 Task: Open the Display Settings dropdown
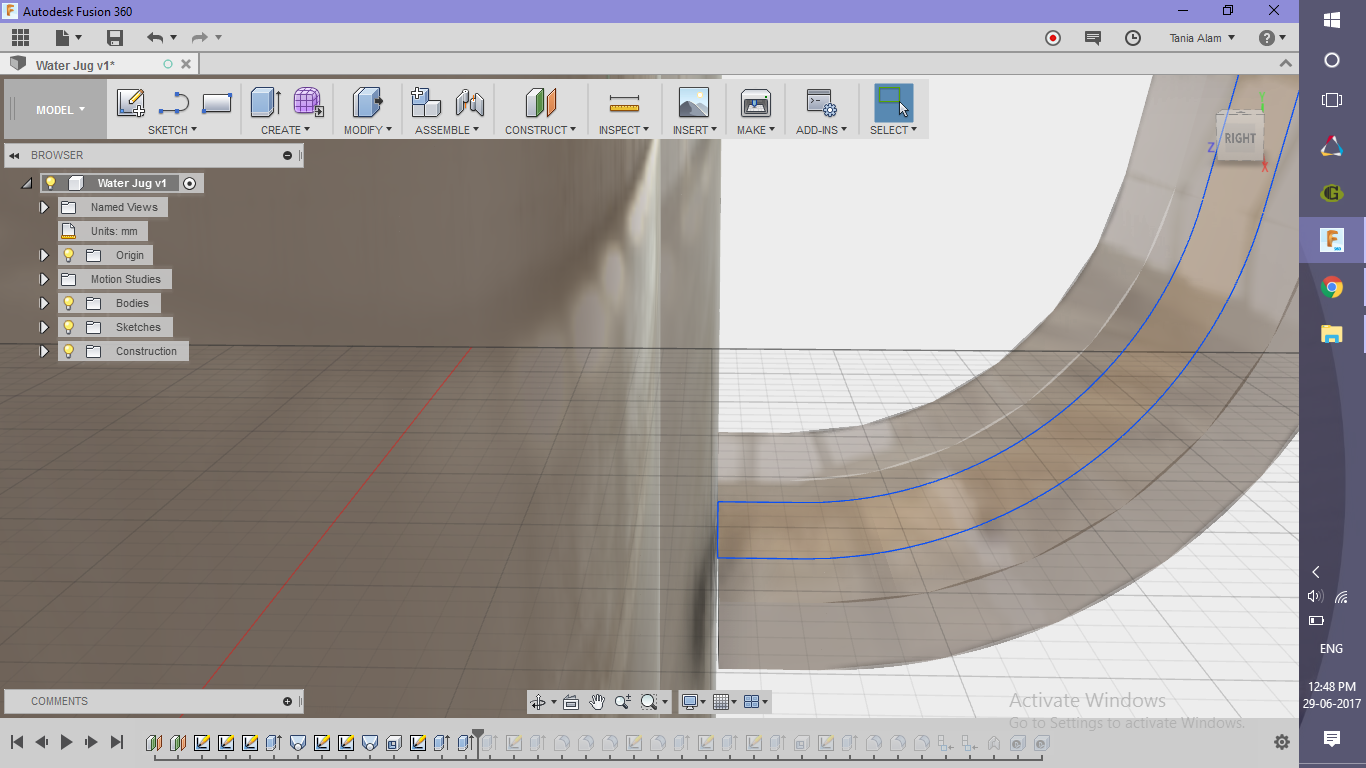[693, 702]
